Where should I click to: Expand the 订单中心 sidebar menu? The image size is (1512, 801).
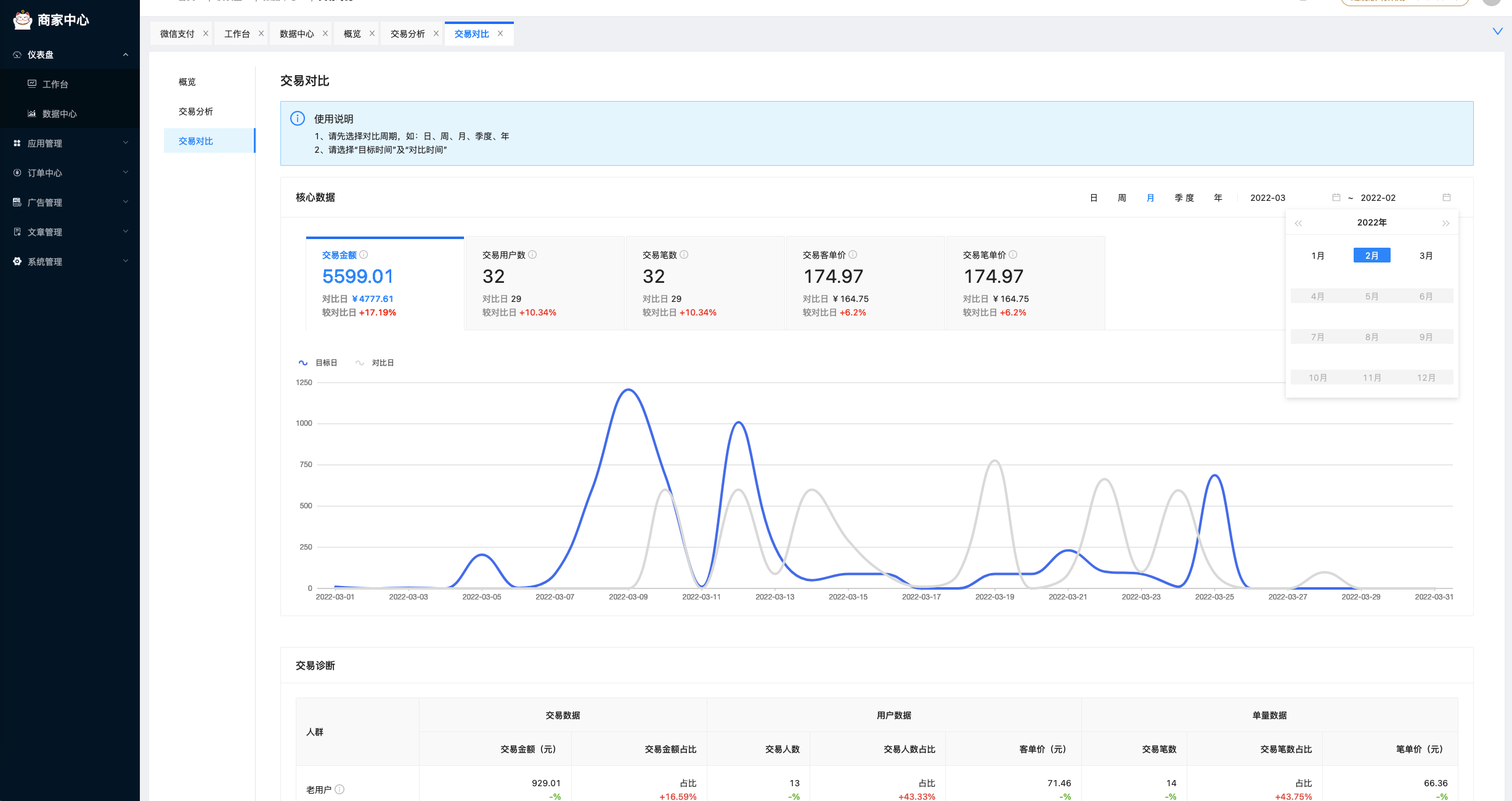click(x=70, y=173)
